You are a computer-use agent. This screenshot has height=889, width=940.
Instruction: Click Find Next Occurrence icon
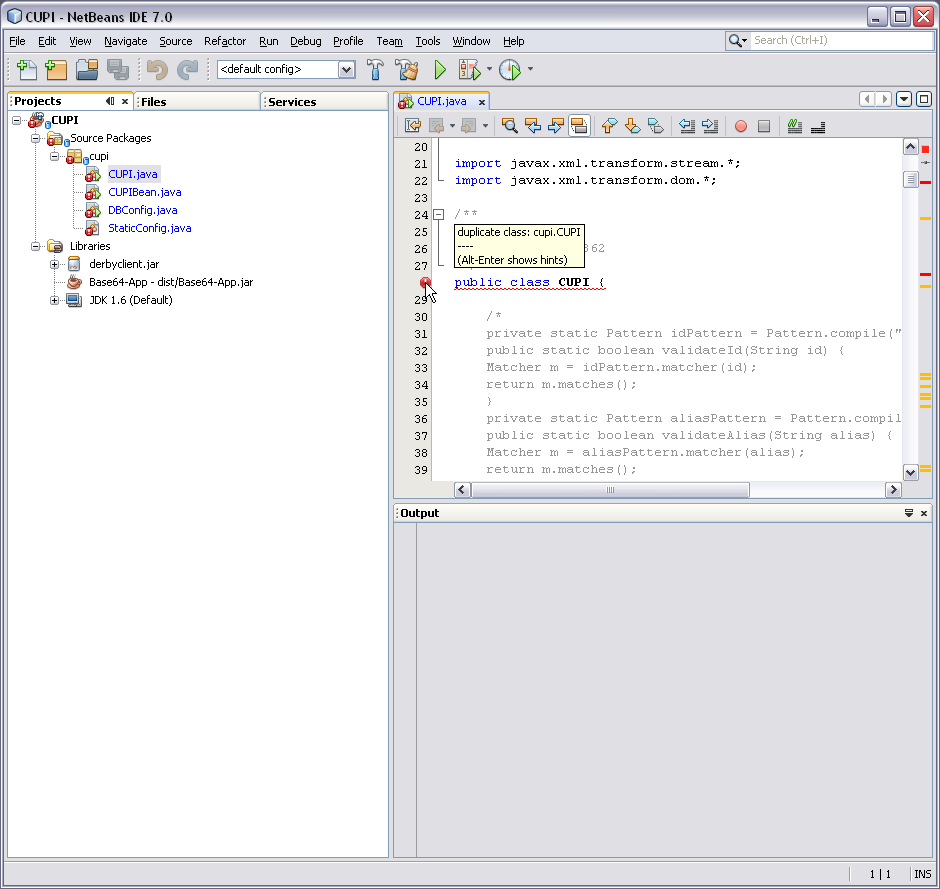pos(556,126)
